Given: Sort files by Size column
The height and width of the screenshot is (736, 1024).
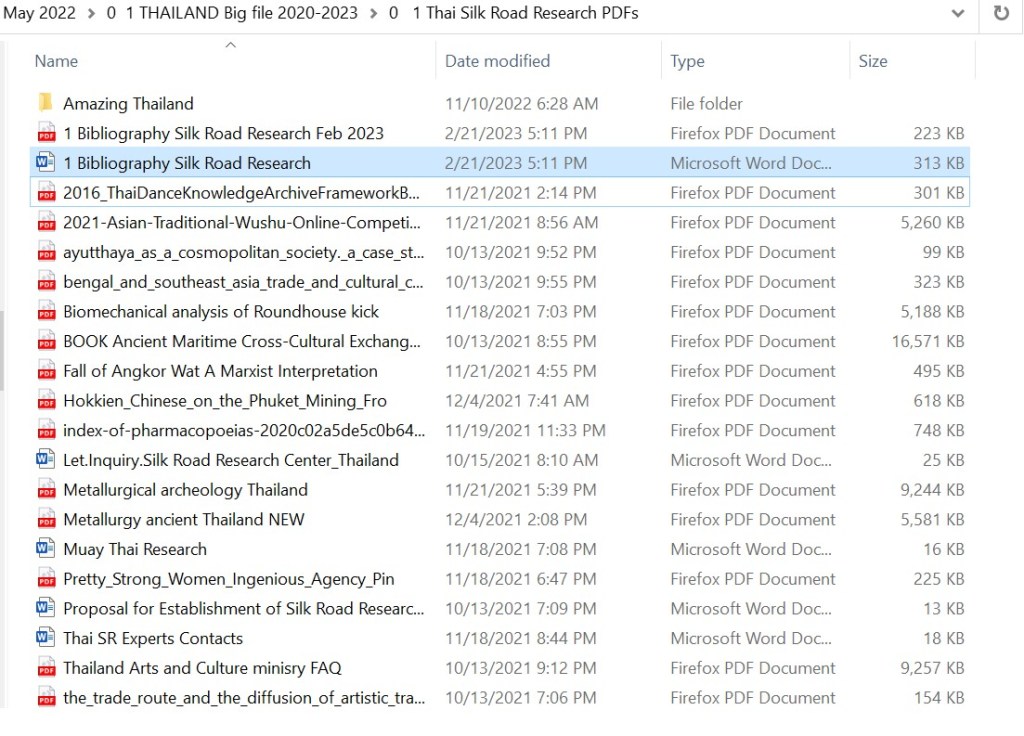Looking at the screenshot, I should (872, 61).
